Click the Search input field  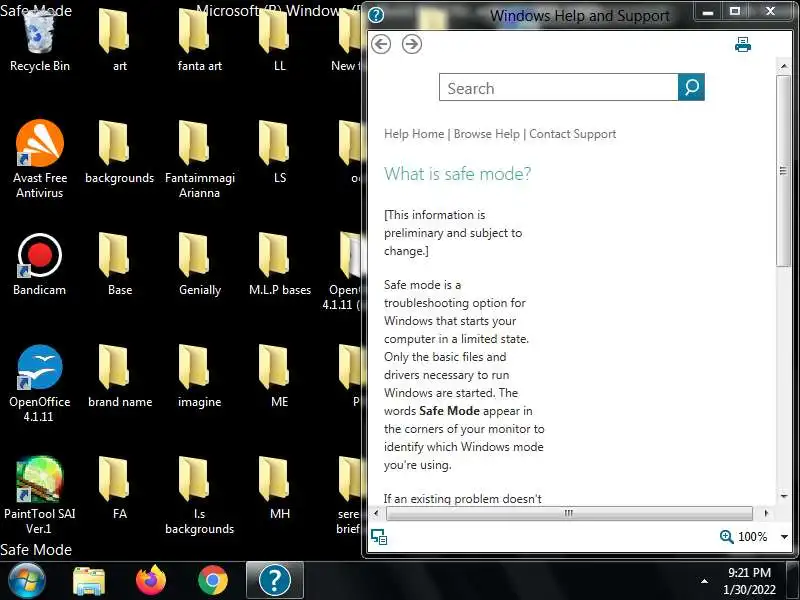coord(559,87)
